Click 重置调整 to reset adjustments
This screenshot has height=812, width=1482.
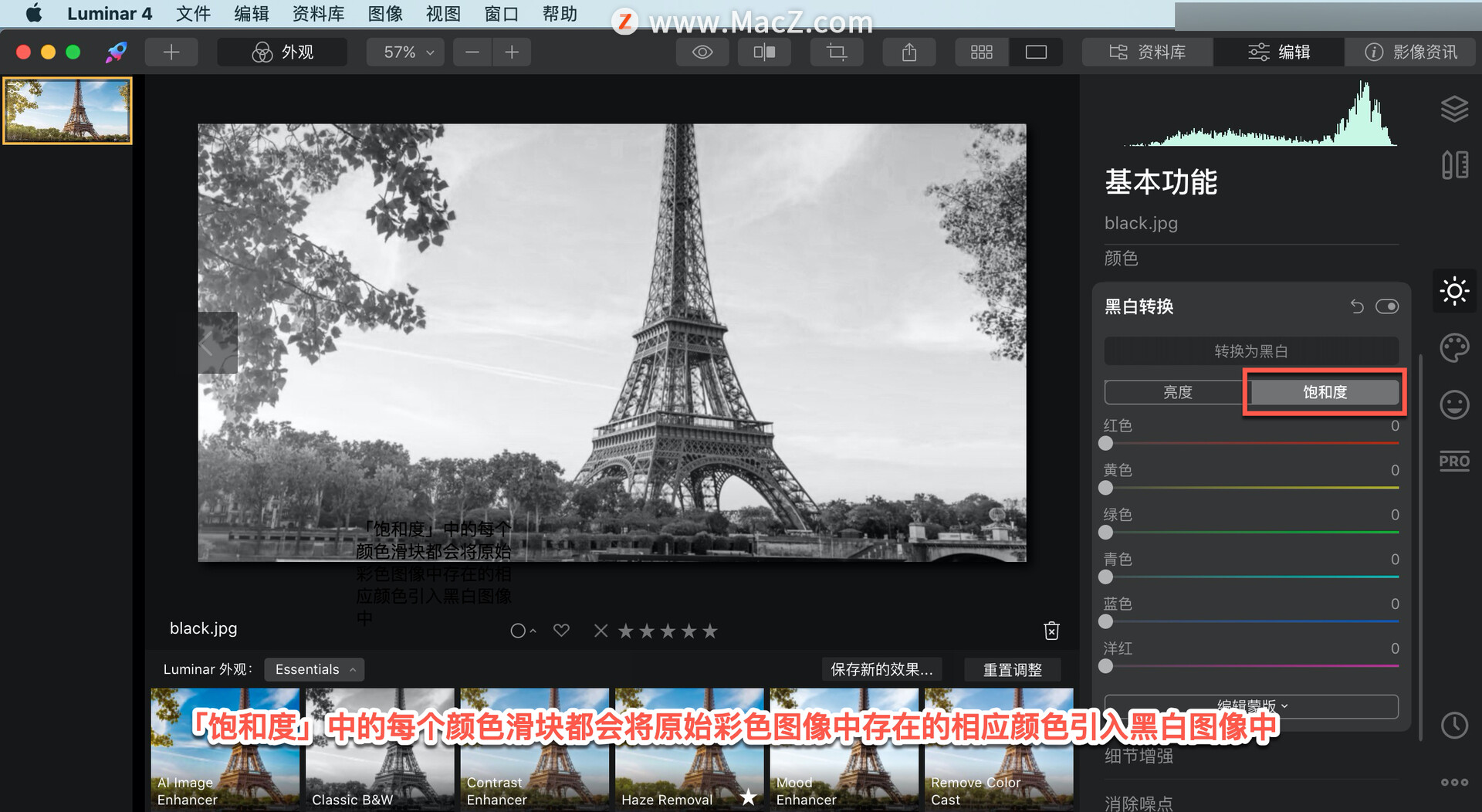(1012, 669)
